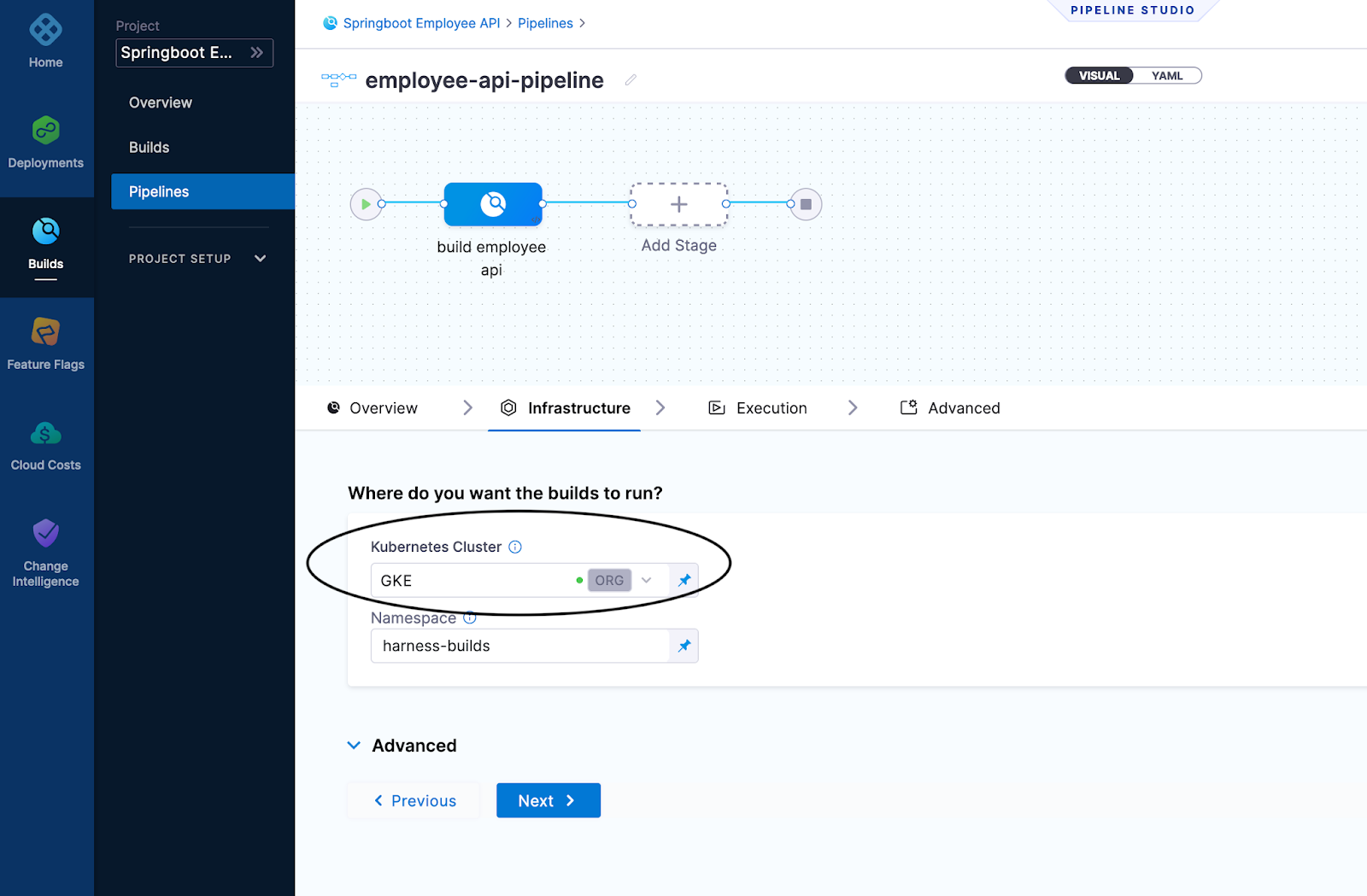This screenshot has height=896, width=1367.
Task: Open Overview in project sidebar
Action: [161, 102]
